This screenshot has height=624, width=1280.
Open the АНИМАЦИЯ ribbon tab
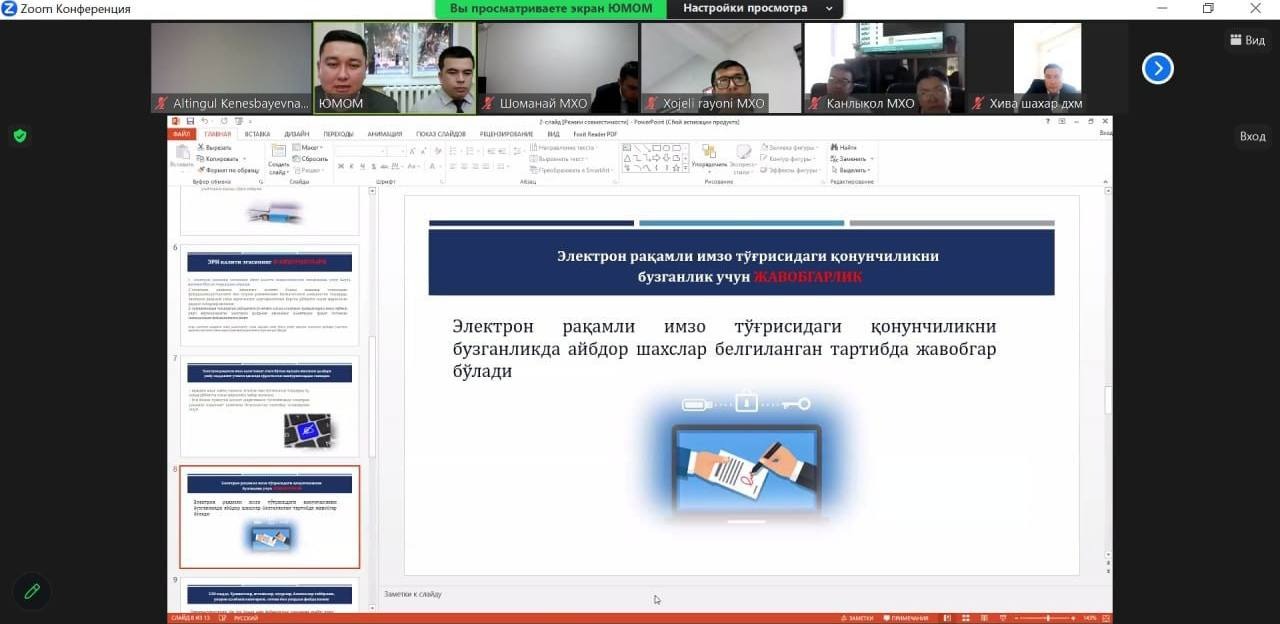[x=384, y=134]
